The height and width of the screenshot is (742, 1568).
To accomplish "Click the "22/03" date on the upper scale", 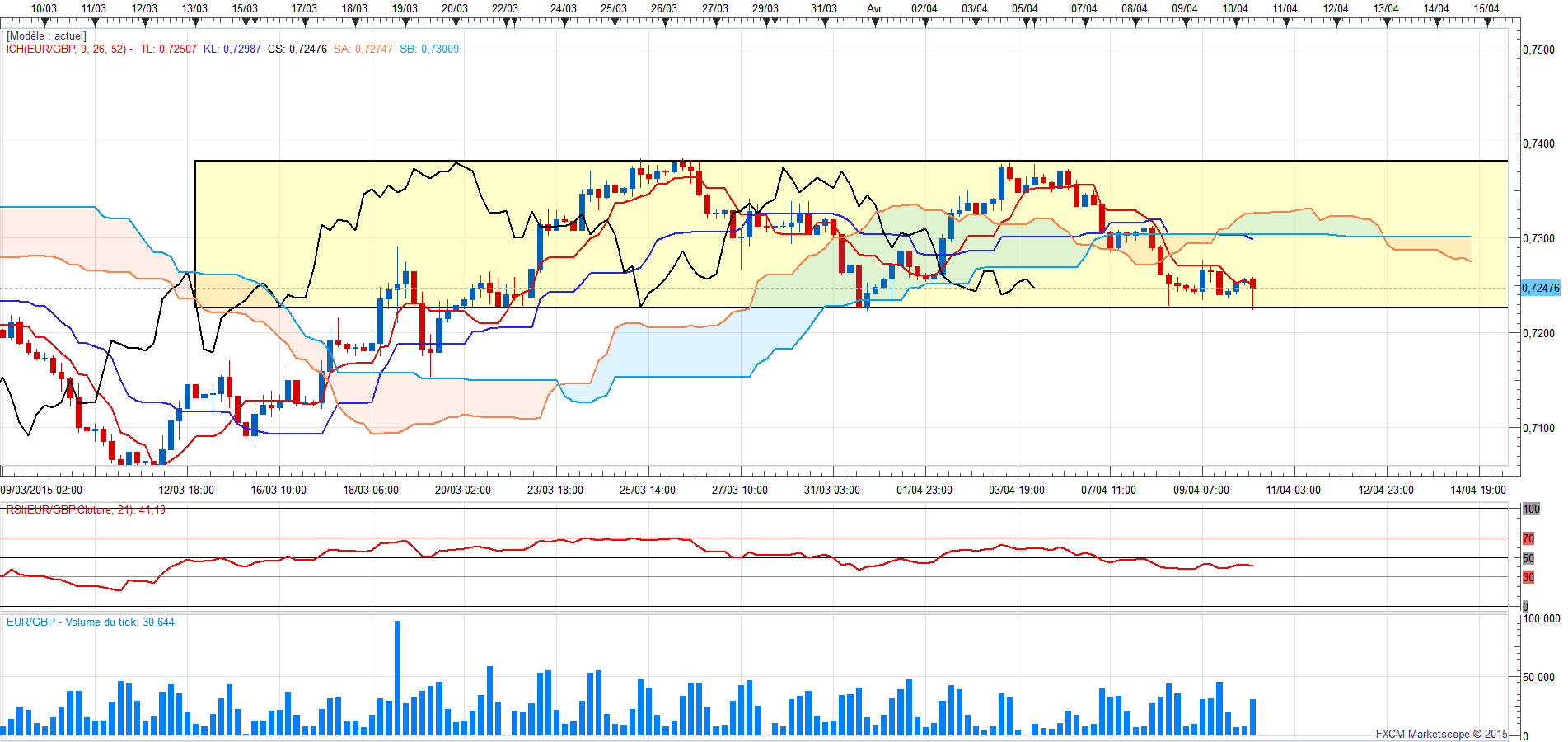I will coord(505,8).
